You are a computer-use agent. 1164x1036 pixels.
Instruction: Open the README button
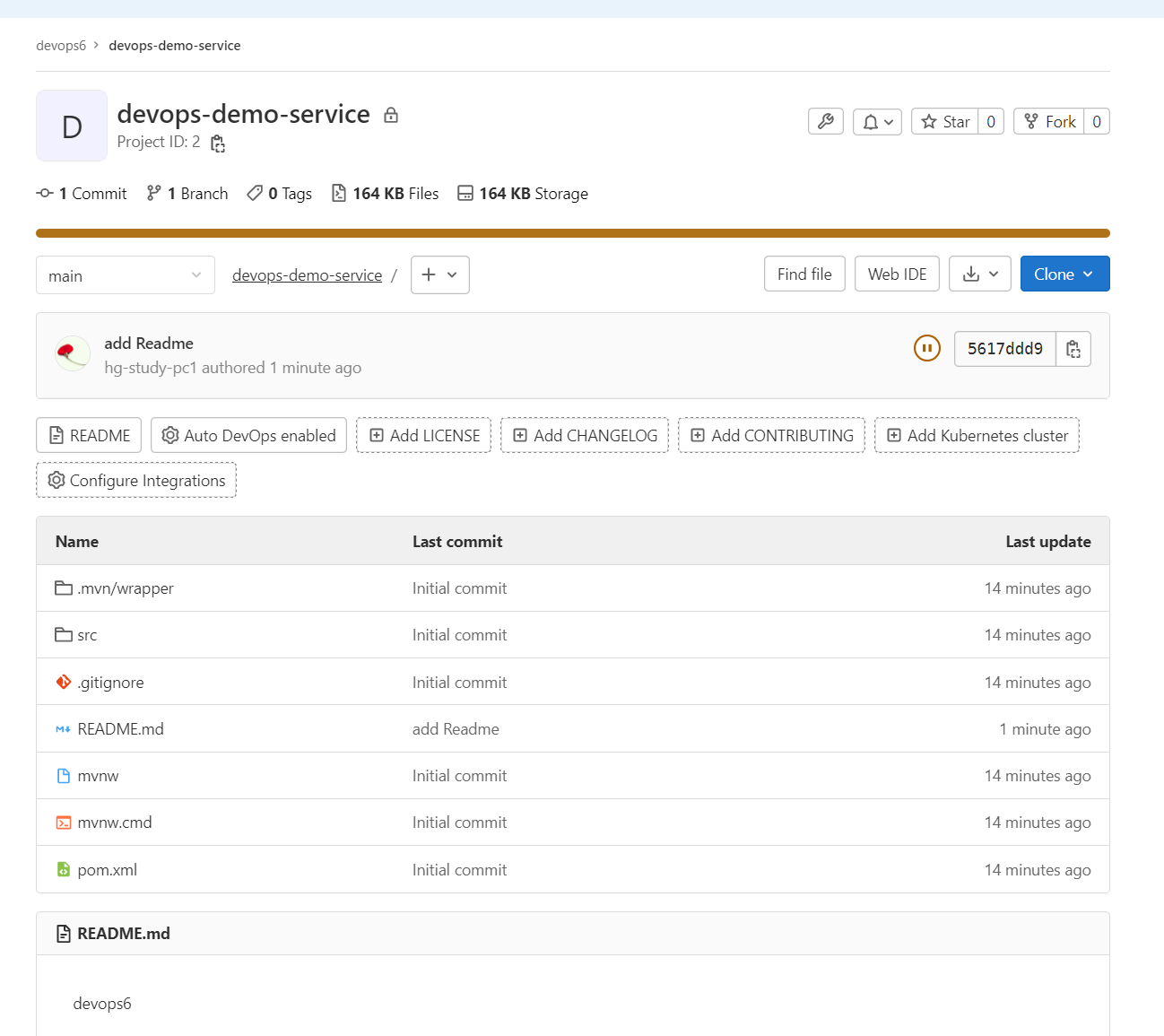coord(89,435)
